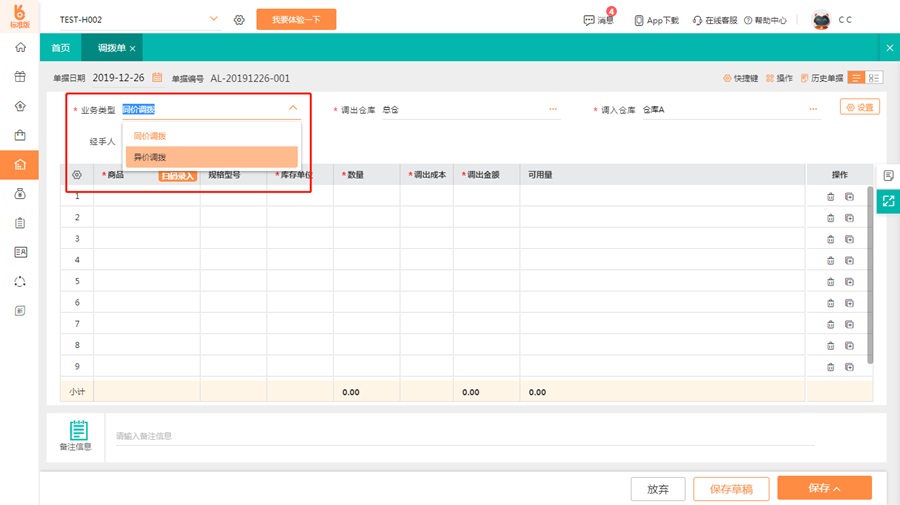900x505 pixels.
Task: Click the 规格型号 column header
Action: tap(224, 174)
